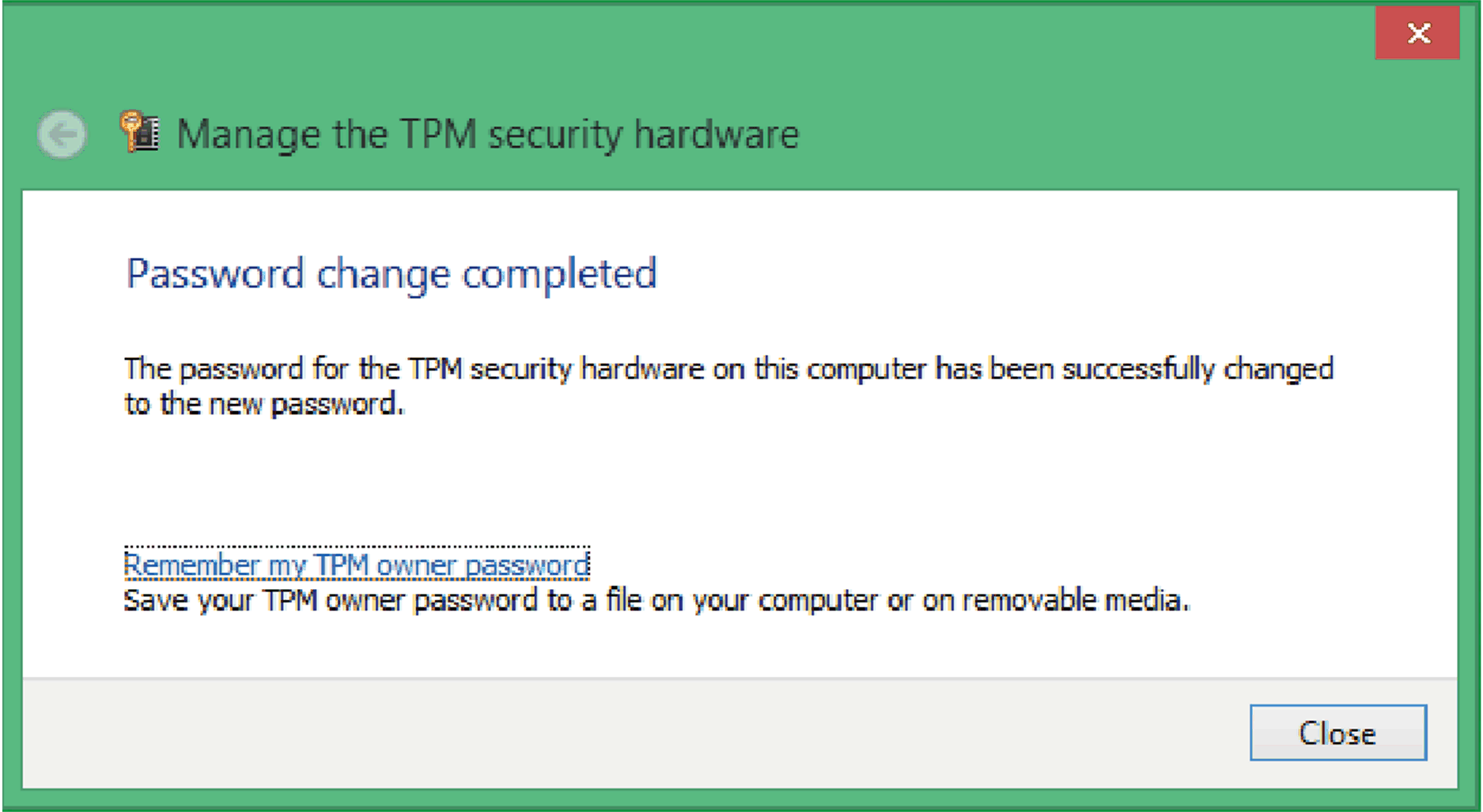The width and height of the screenshot is (1483, 812).
Task: Click the word "hardware" in the window title
Action: point(717,134)
